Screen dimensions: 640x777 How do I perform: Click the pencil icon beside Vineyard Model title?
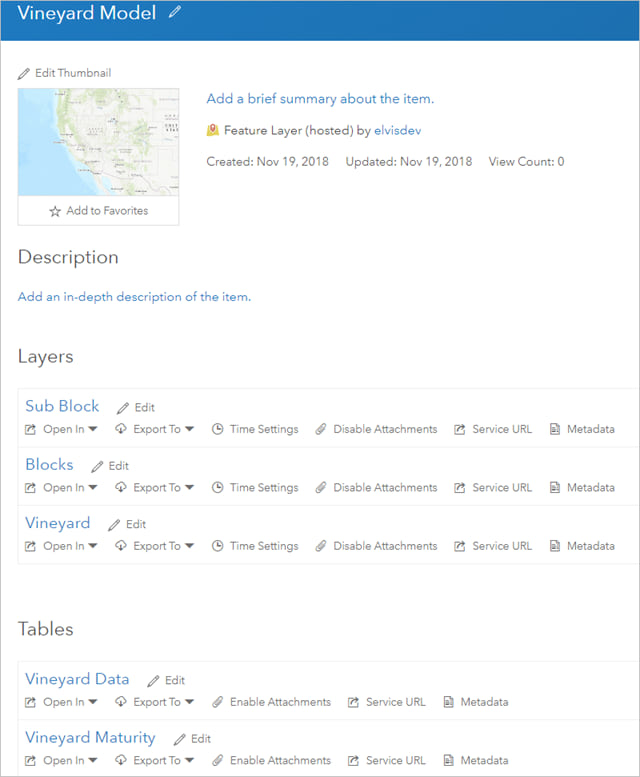point(176,13)
